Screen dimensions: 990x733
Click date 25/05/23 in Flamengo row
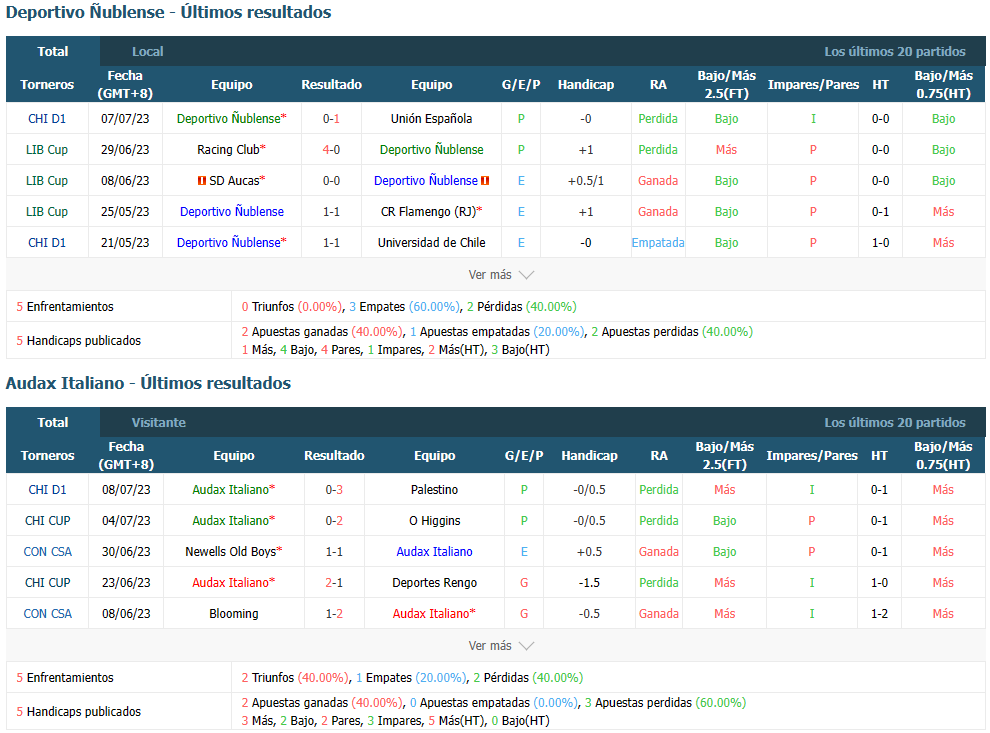click(125, 212)
